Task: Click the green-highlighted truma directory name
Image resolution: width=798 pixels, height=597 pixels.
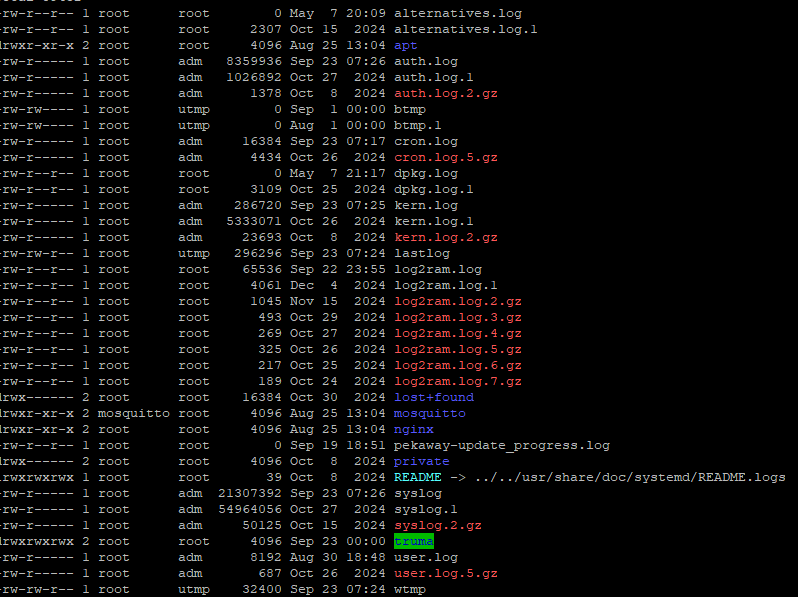Action: click(x=413, y=541)
